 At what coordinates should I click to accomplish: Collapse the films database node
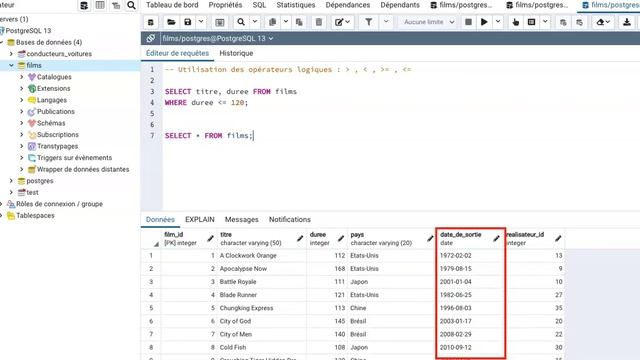point(11,65)
